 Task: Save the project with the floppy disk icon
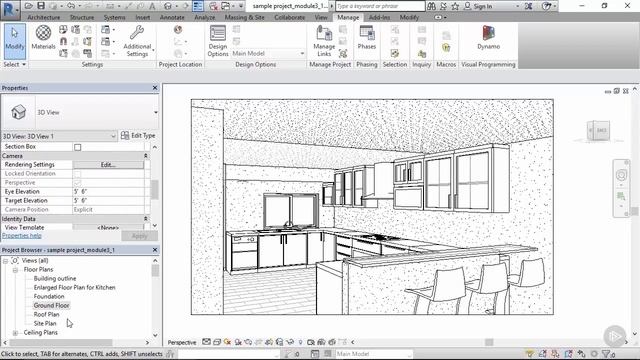[x=41, y=6]
